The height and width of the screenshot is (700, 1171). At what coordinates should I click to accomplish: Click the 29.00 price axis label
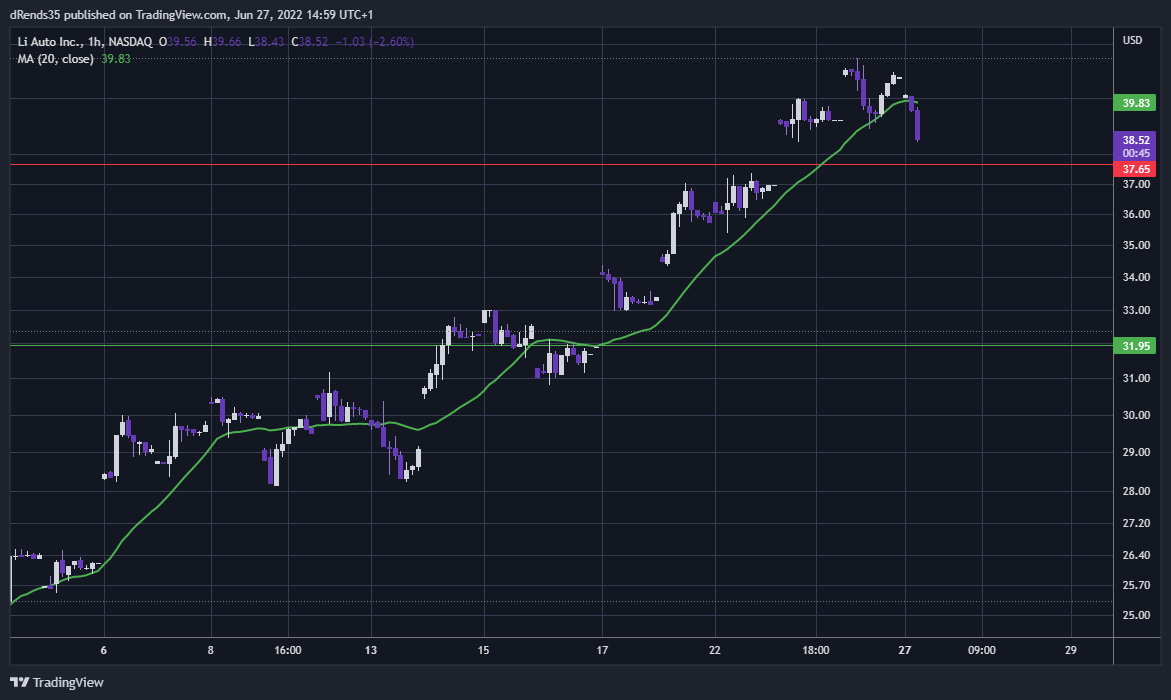pyautogui.click(x=1136, y=452)
